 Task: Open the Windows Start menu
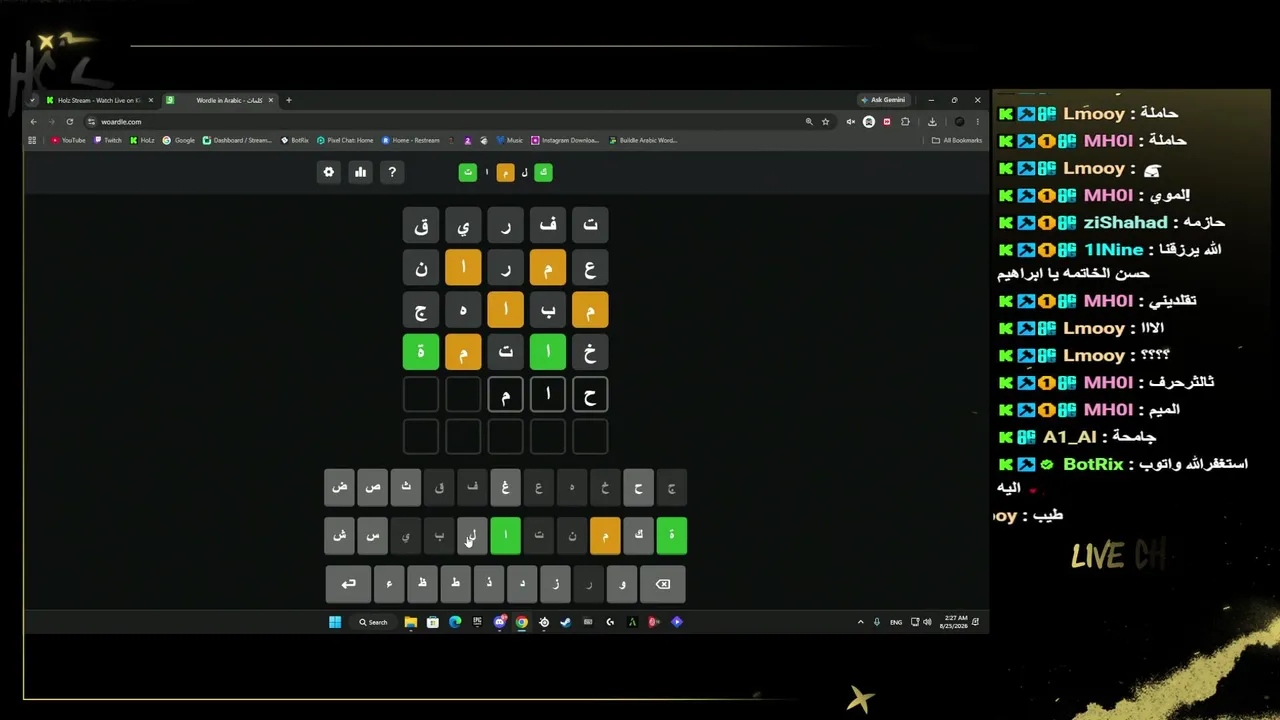pos(335,622)
